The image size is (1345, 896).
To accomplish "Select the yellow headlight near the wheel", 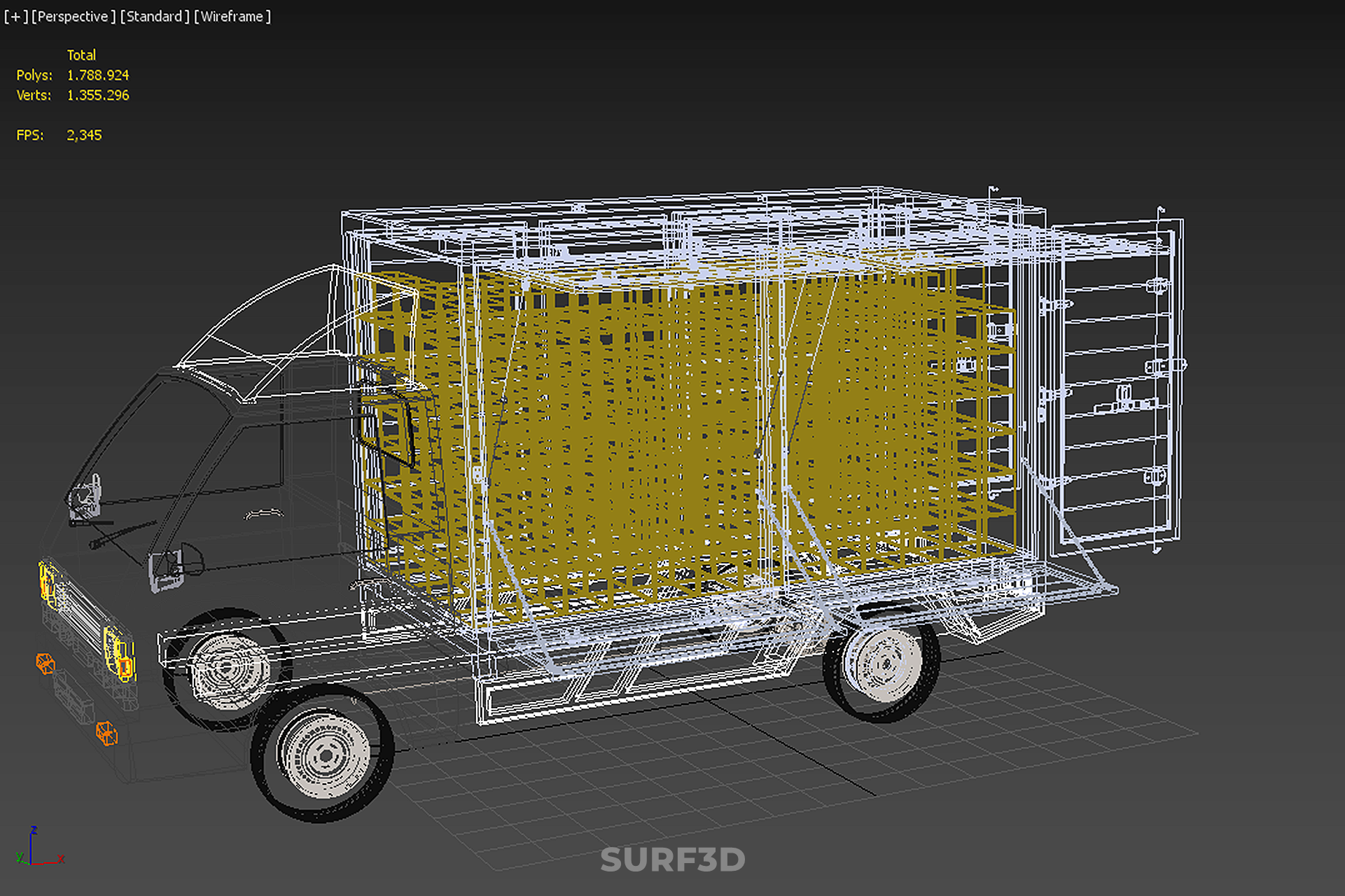I will click(118, 654).
